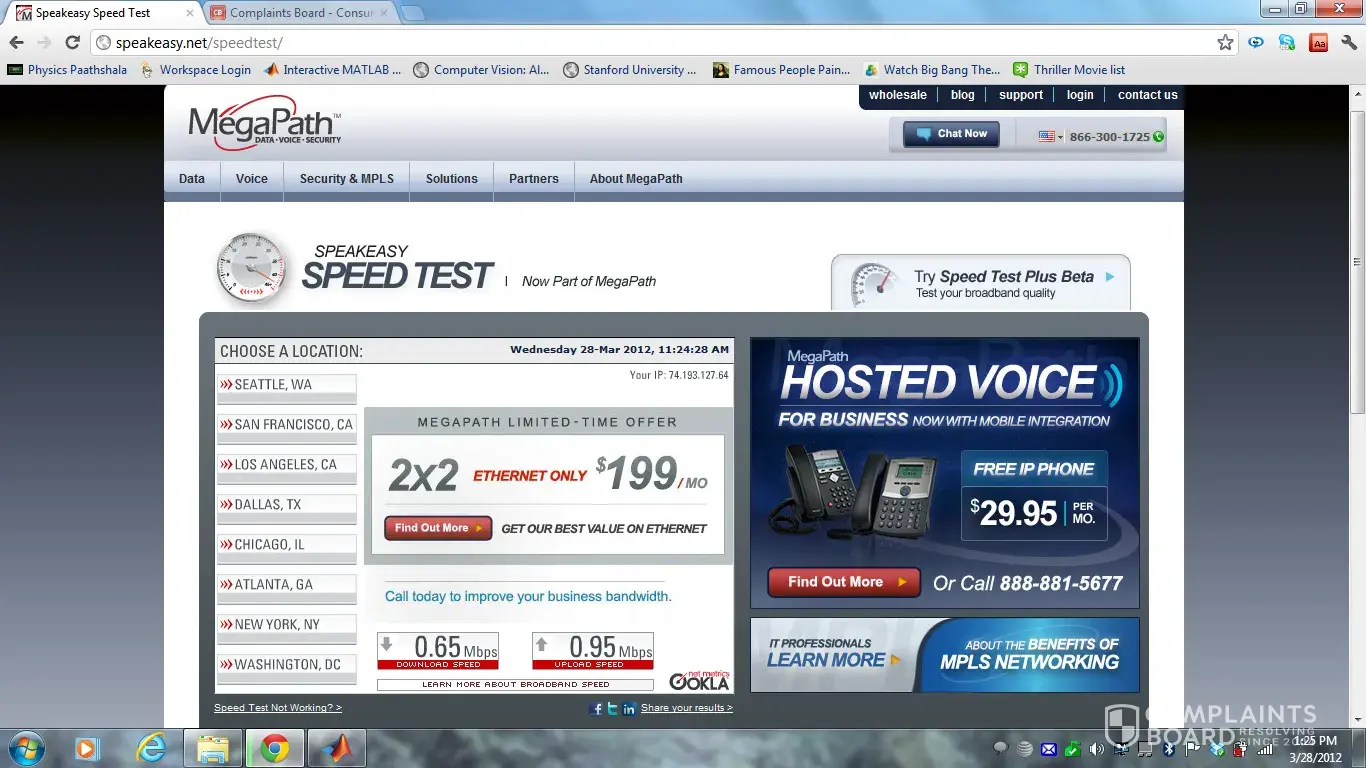
Task: Go back using the browser back arrow
Action: (x=16, y=43)
